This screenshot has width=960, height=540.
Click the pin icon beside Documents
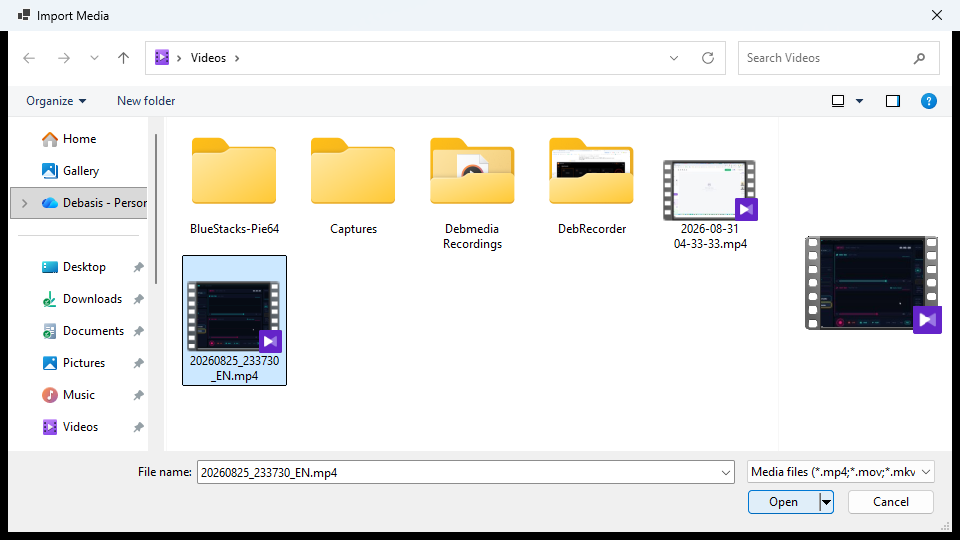(x=138, y=331)
